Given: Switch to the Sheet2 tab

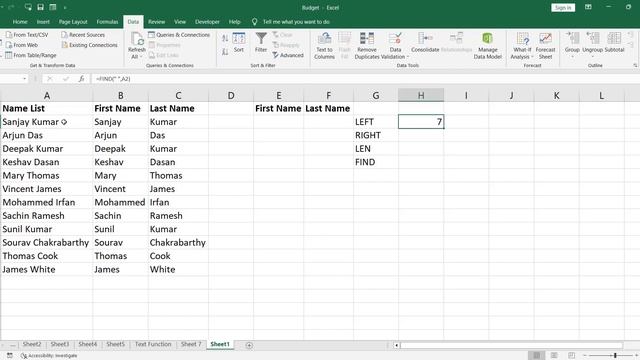Looking at the screenshot, I should pos(32,344).
